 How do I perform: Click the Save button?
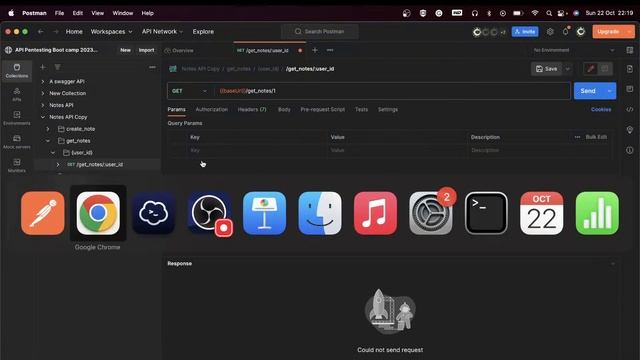point(547,69)
